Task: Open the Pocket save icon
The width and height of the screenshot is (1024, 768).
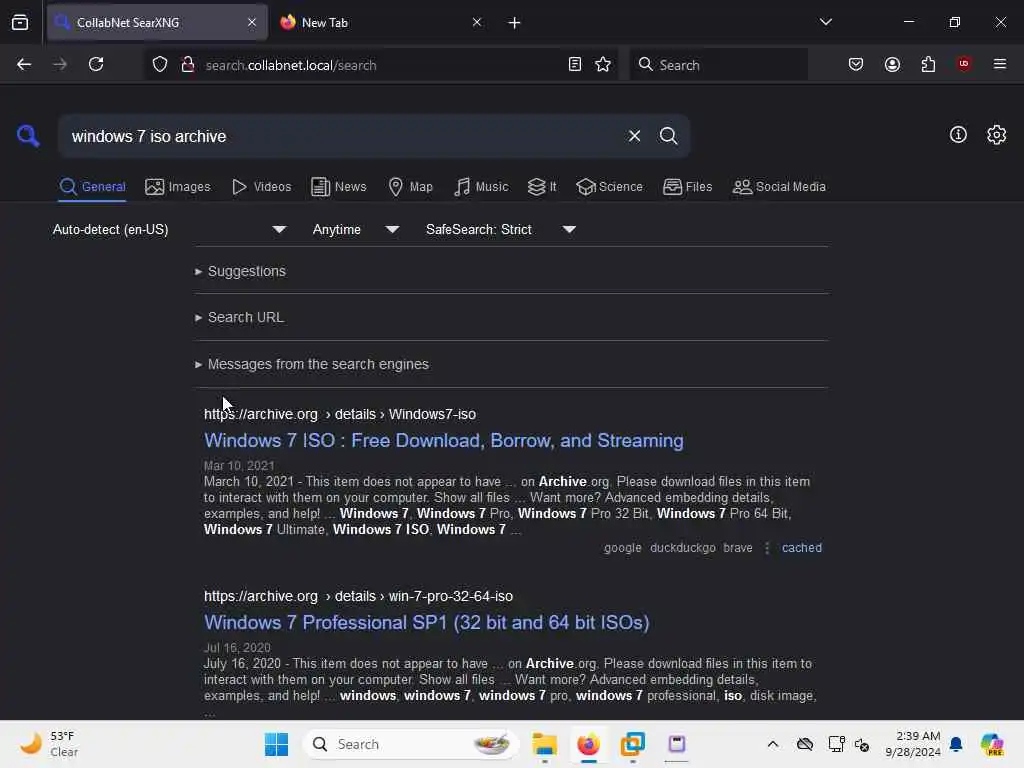Action: click(x=856, y=65)
